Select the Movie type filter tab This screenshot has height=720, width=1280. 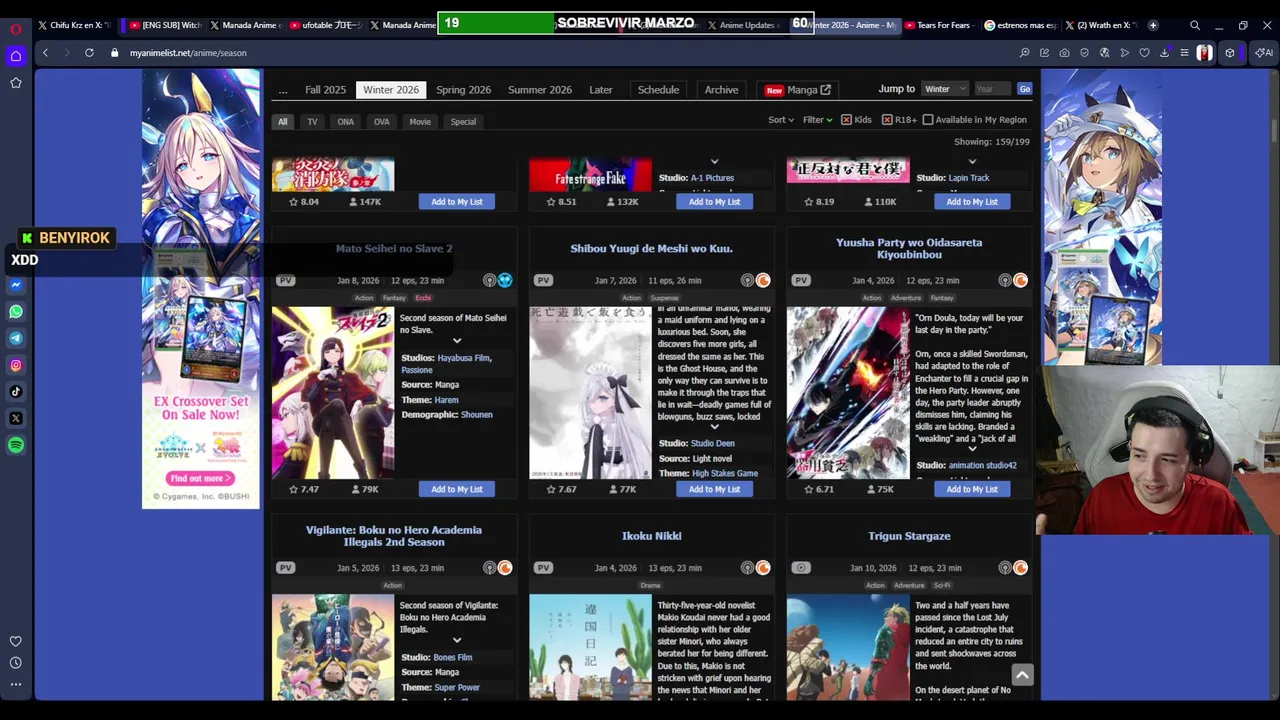point(420,122)
